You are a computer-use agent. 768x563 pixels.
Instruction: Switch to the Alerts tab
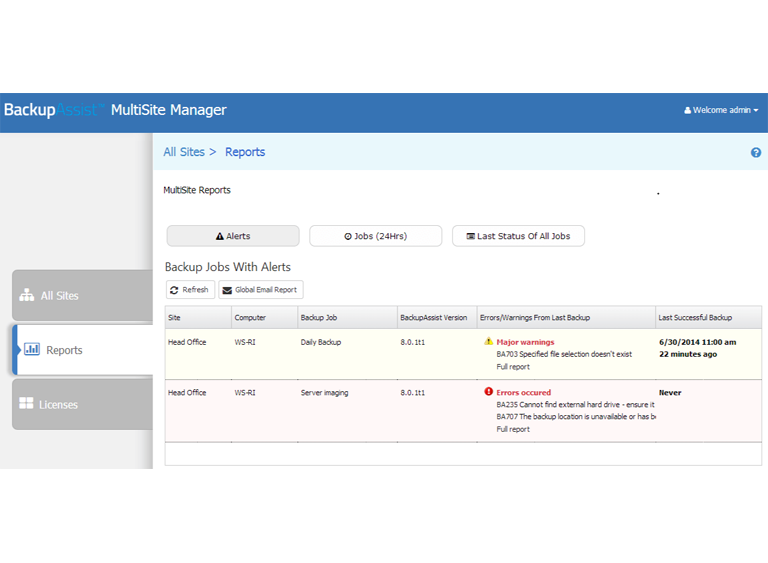(x=233, y=236)
